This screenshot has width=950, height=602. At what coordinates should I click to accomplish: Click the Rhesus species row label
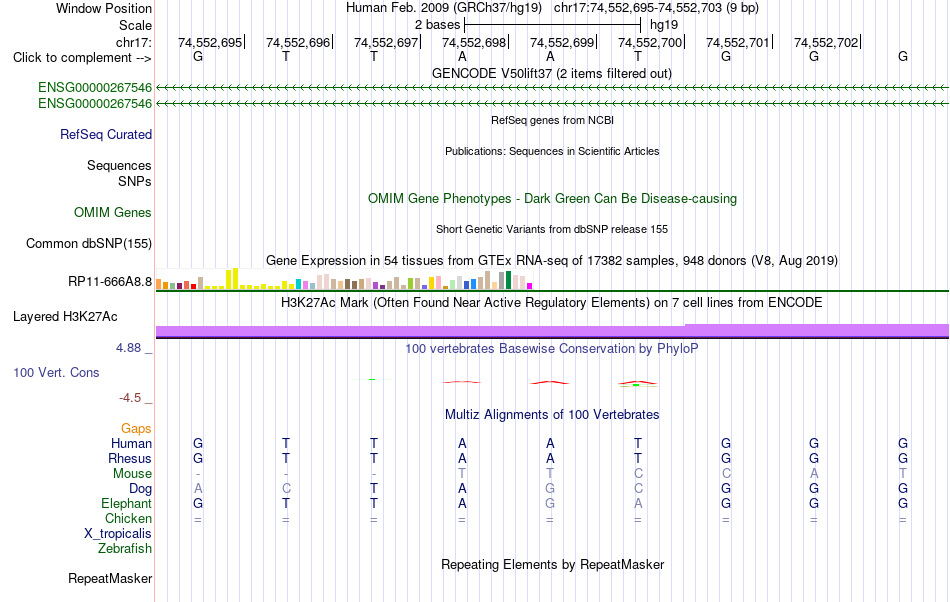click(130, 458)
